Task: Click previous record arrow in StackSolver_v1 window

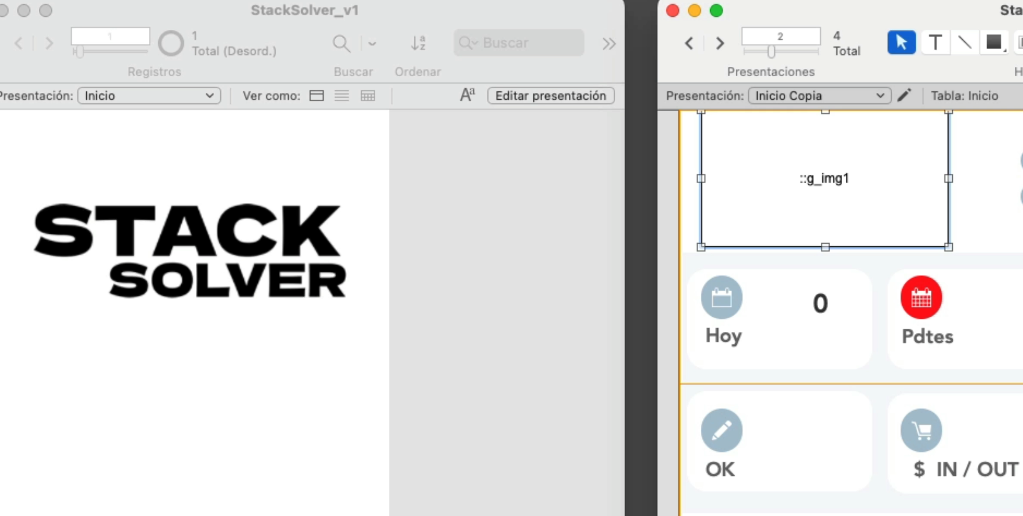Action: [x=18, y=43]
